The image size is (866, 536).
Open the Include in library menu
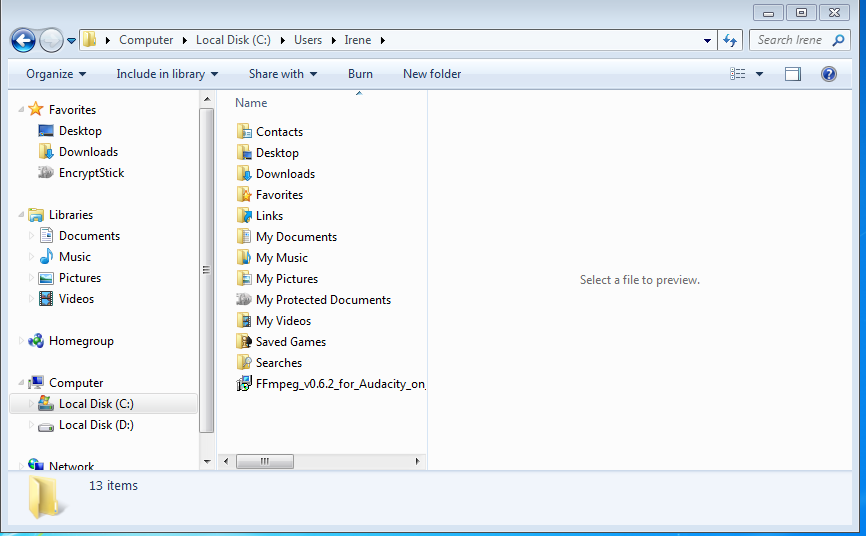click(167, 74)
